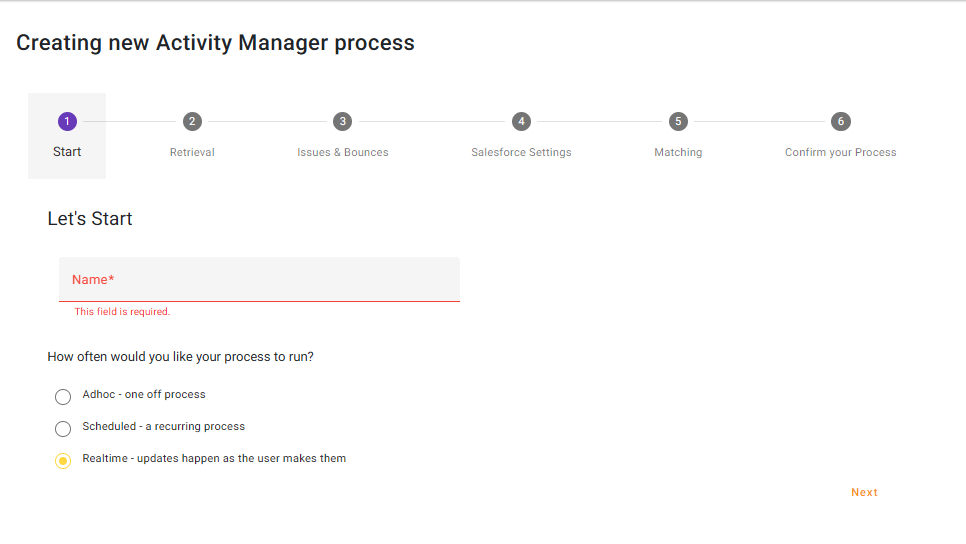Select the Adhoc radio button circle
Viewport: 966px width, 544px height.
pyautogui.click(x=63, y=397)
